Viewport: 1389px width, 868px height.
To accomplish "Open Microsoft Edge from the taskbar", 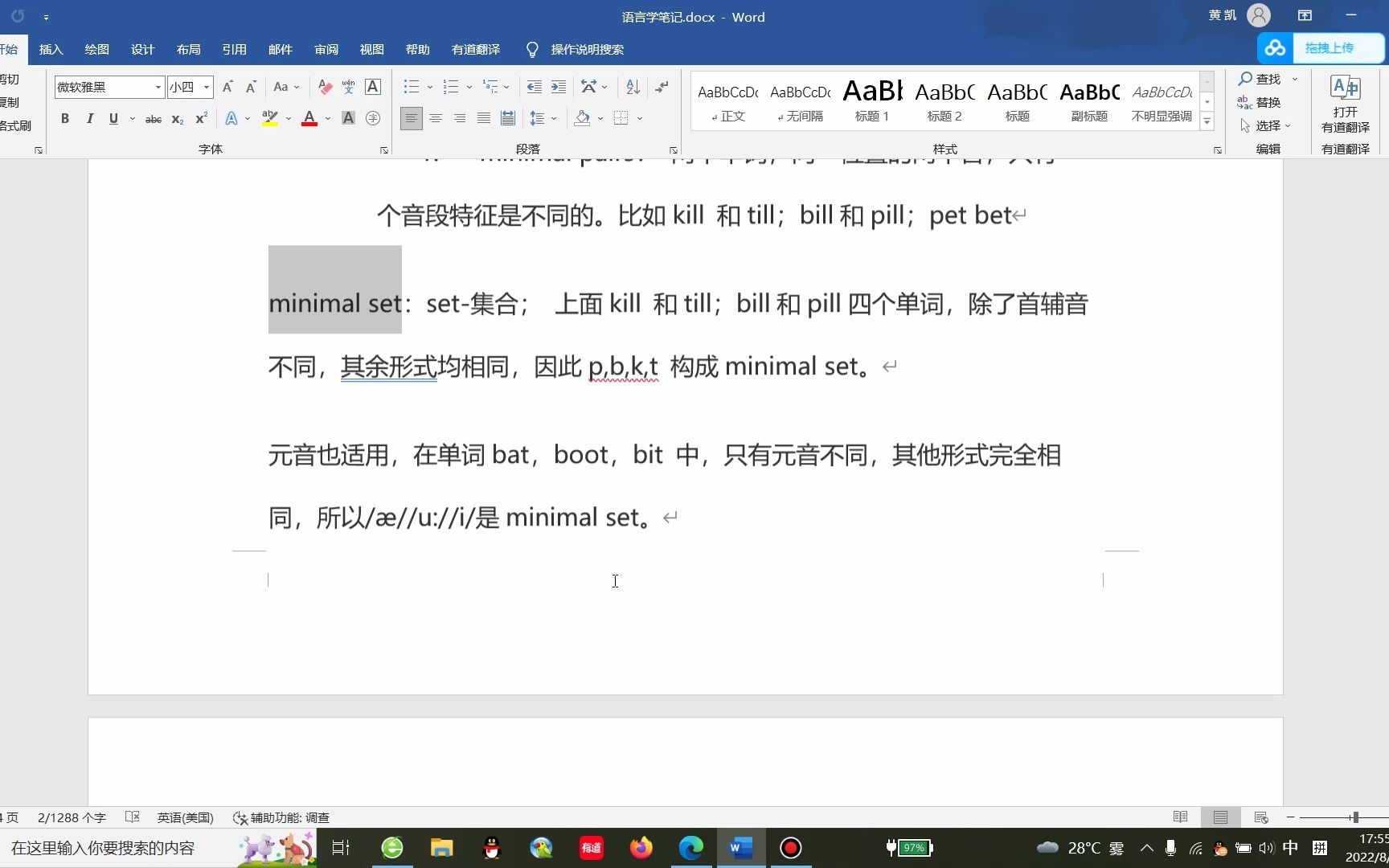I will point(690,848).
